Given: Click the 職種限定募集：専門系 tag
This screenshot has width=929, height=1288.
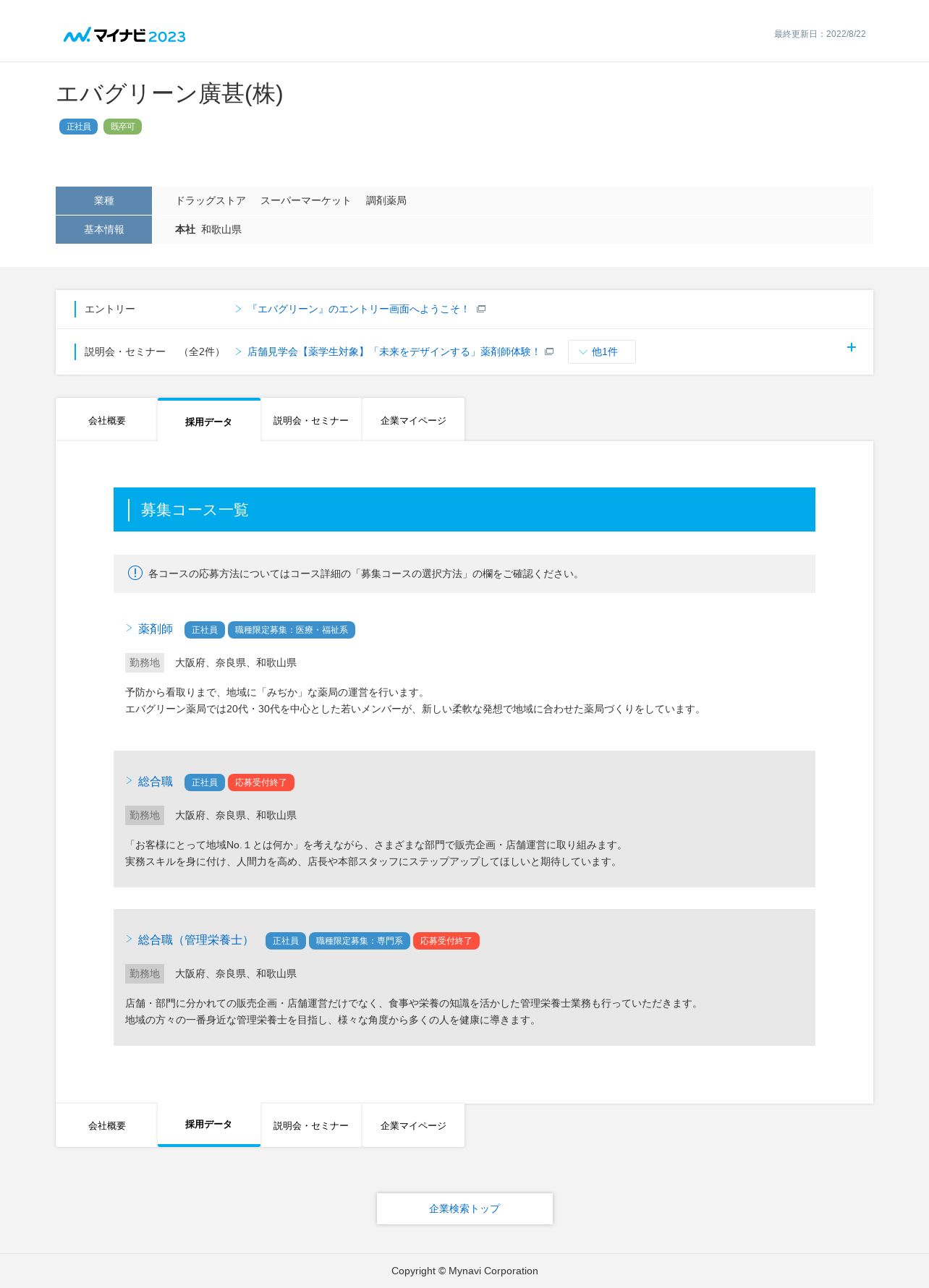Looking at the screenshot, I should [x=360, y=941].
